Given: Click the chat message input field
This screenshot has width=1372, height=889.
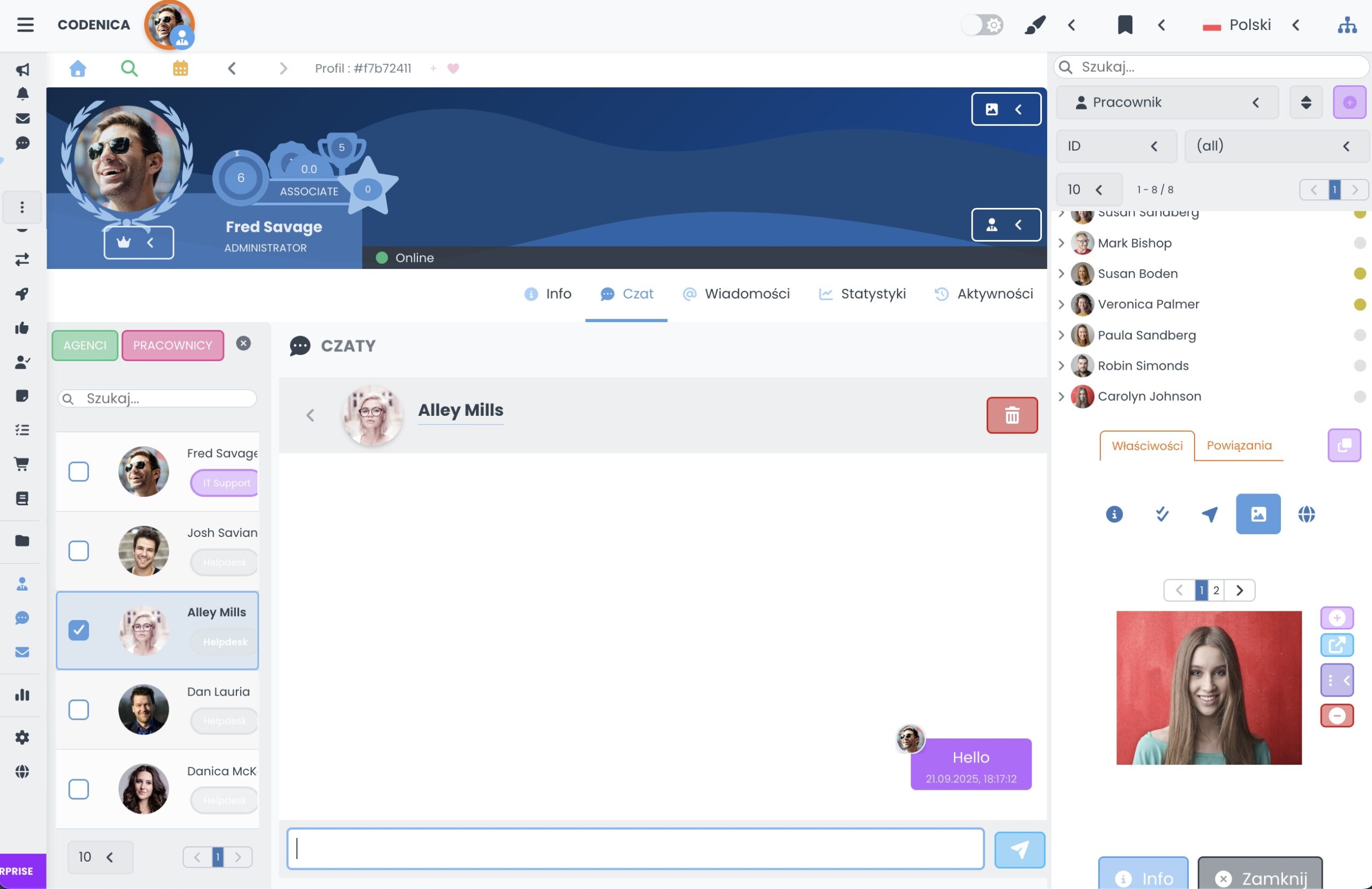Looking at the screenshot, I should coord(635,849).
